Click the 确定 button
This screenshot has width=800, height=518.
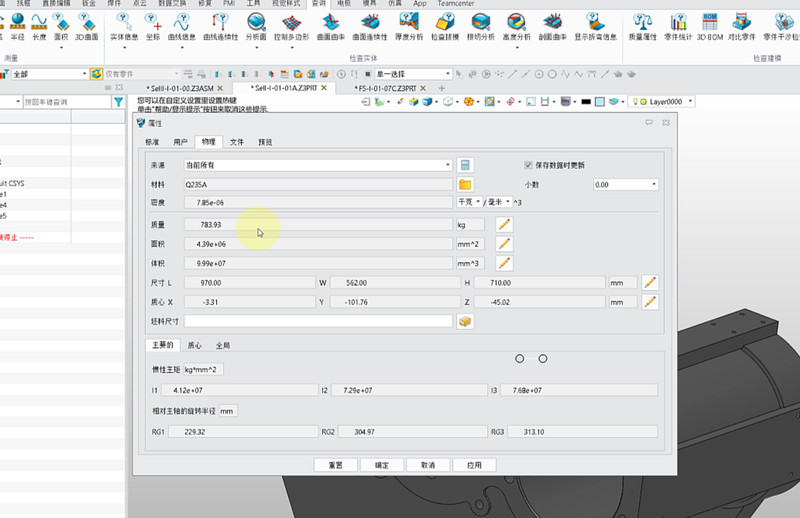coord(381,465)
